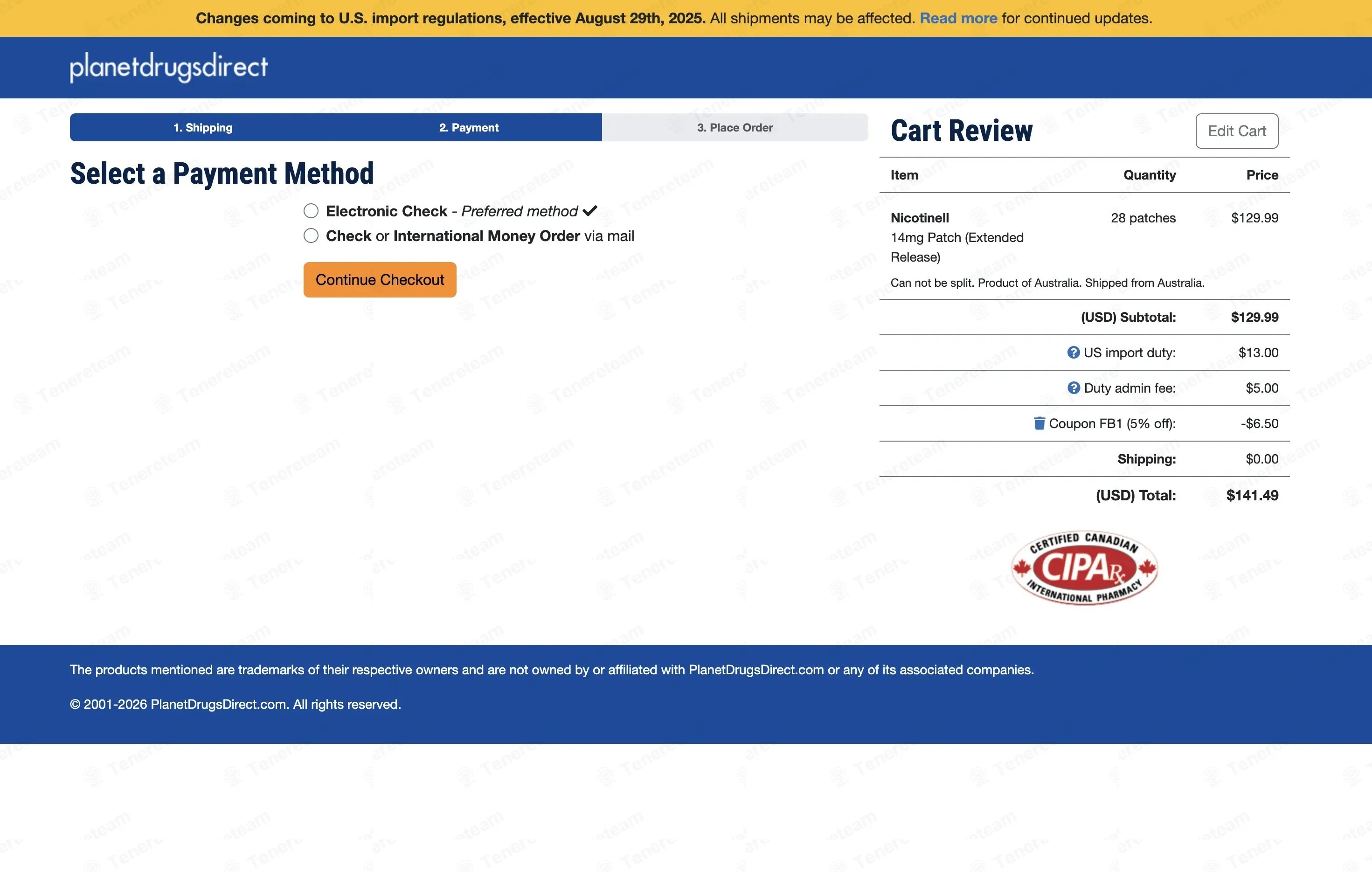Click the $5.00 duty admin fee value

tap(1262, 388)
